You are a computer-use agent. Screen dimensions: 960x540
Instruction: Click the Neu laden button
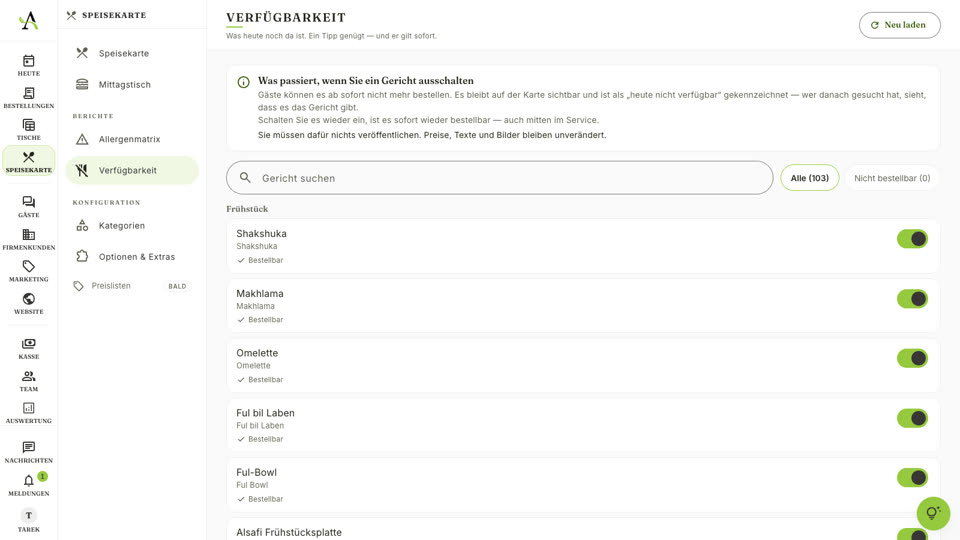899,25
